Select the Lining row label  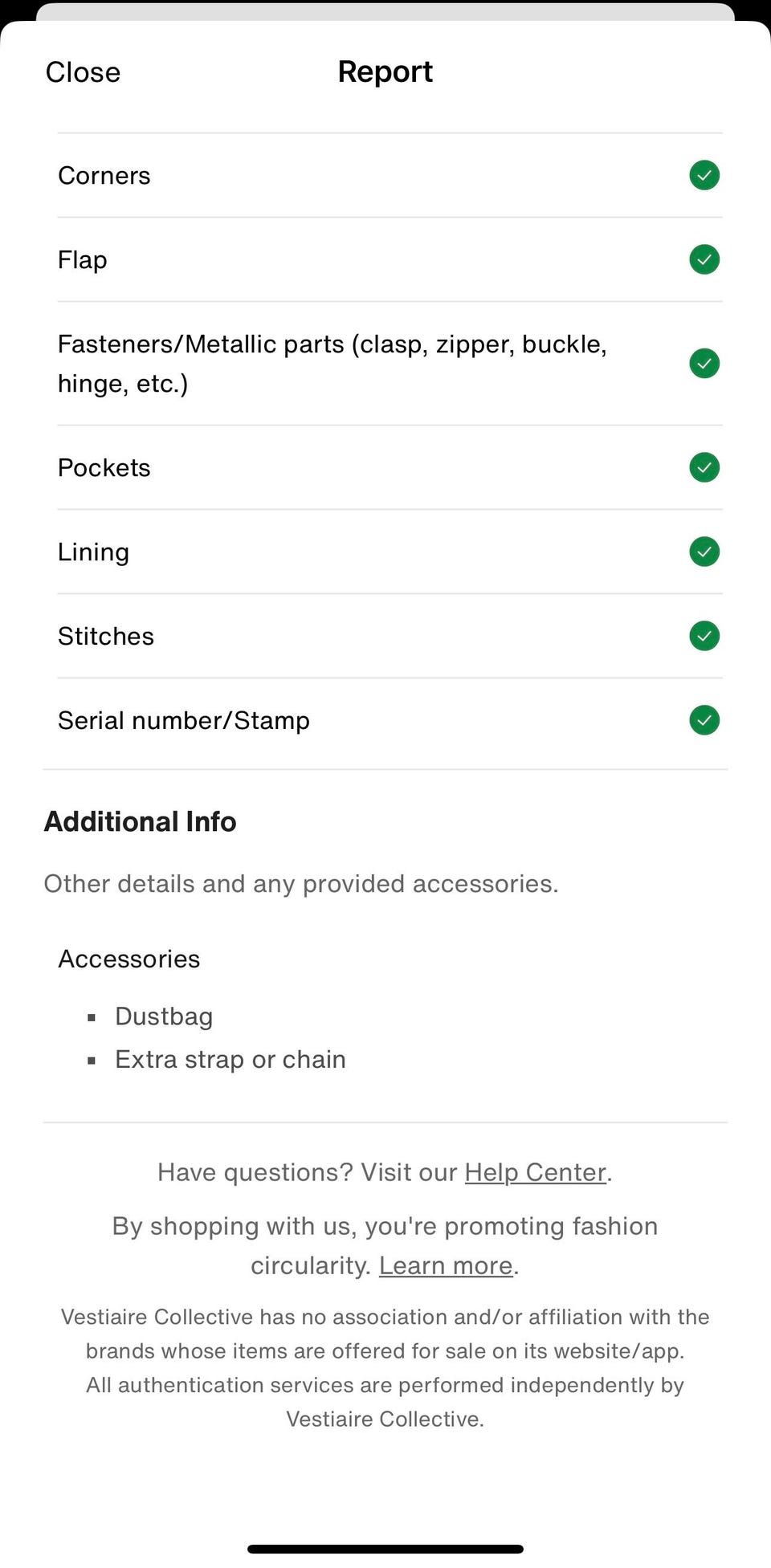[94, 552]
